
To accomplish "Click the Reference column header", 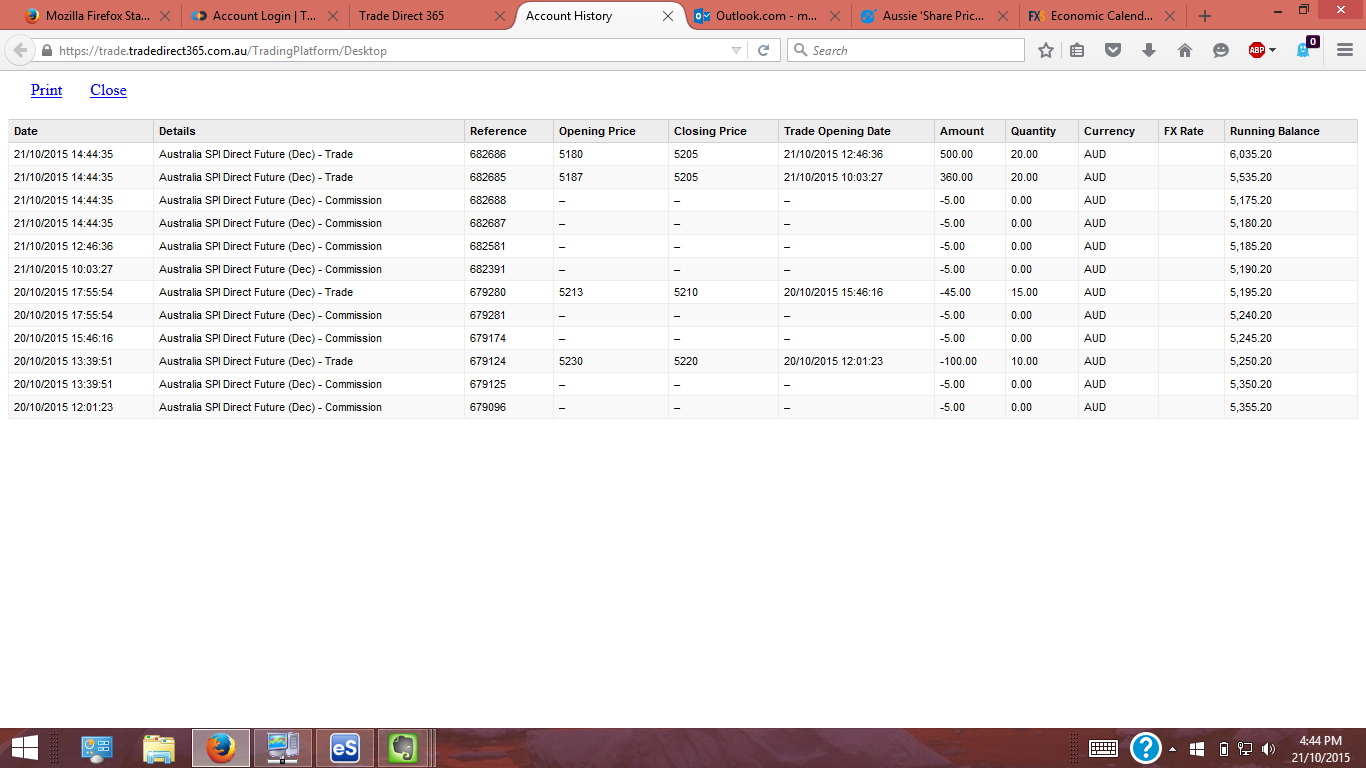I will 509,131.
